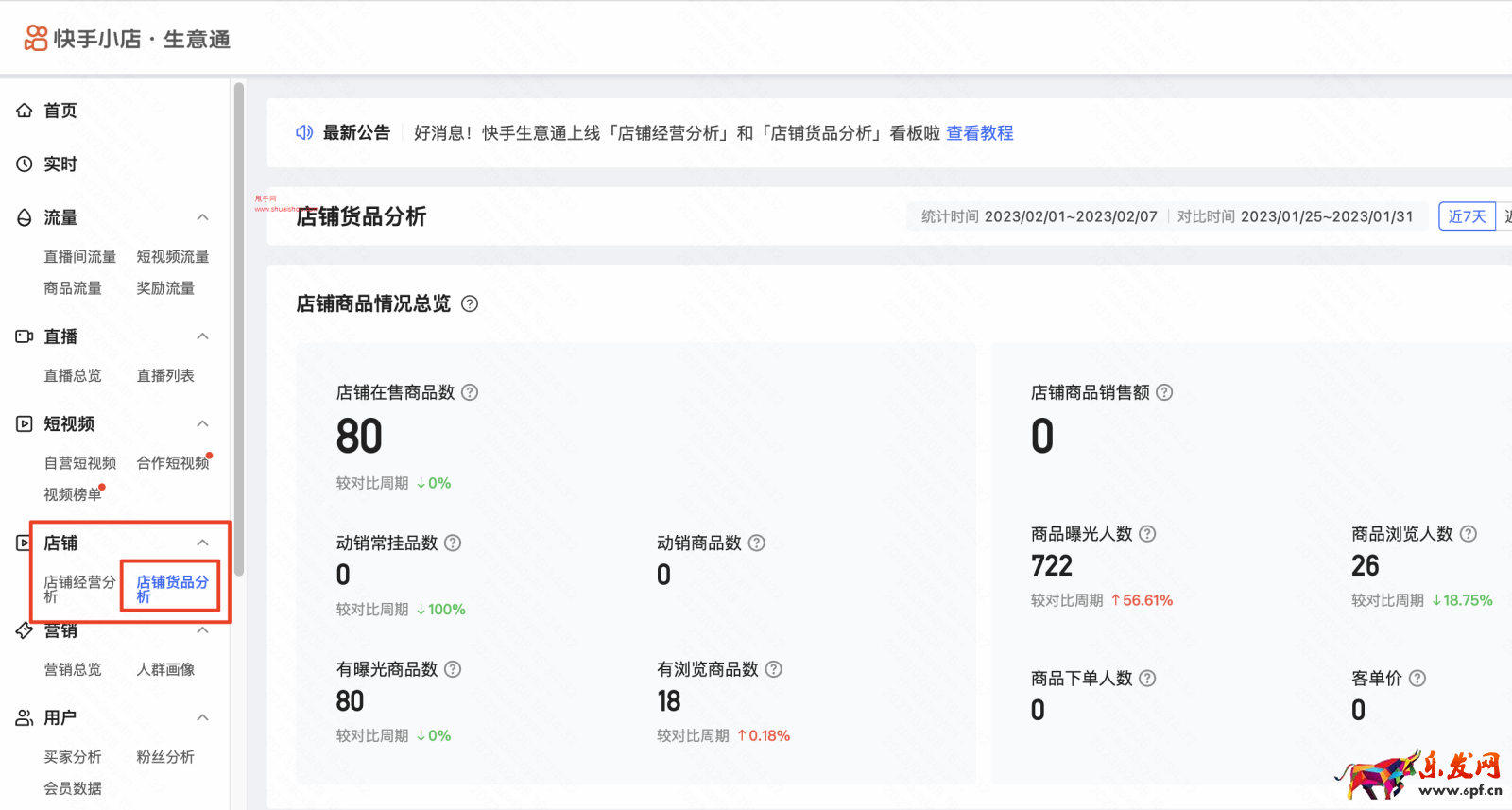The height and width of the screenshot is (810, 1512).
Task: Go to 首页 in the sidebar
Action: pos(60,111)
